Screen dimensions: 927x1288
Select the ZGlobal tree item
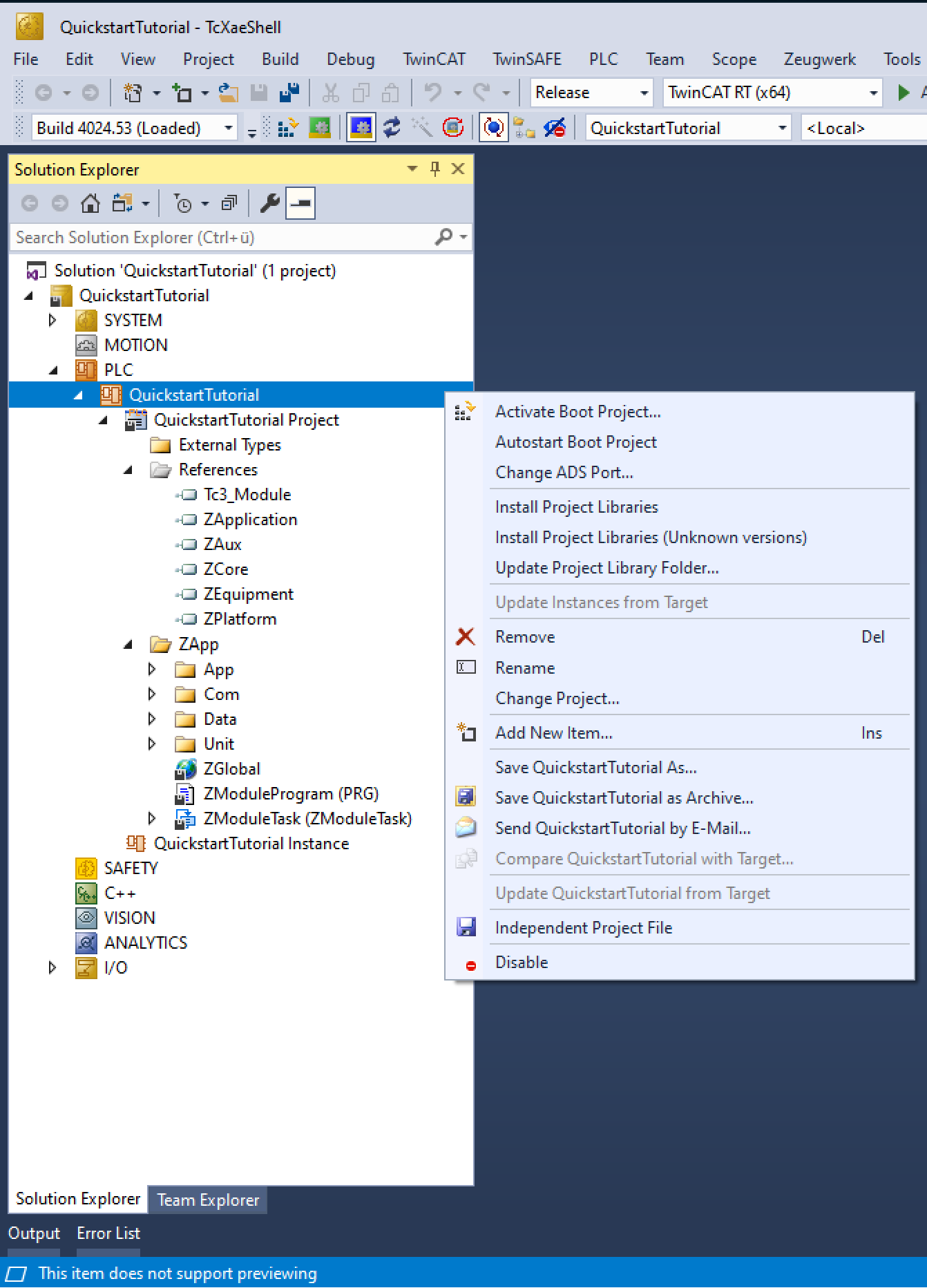pos(231,768)
